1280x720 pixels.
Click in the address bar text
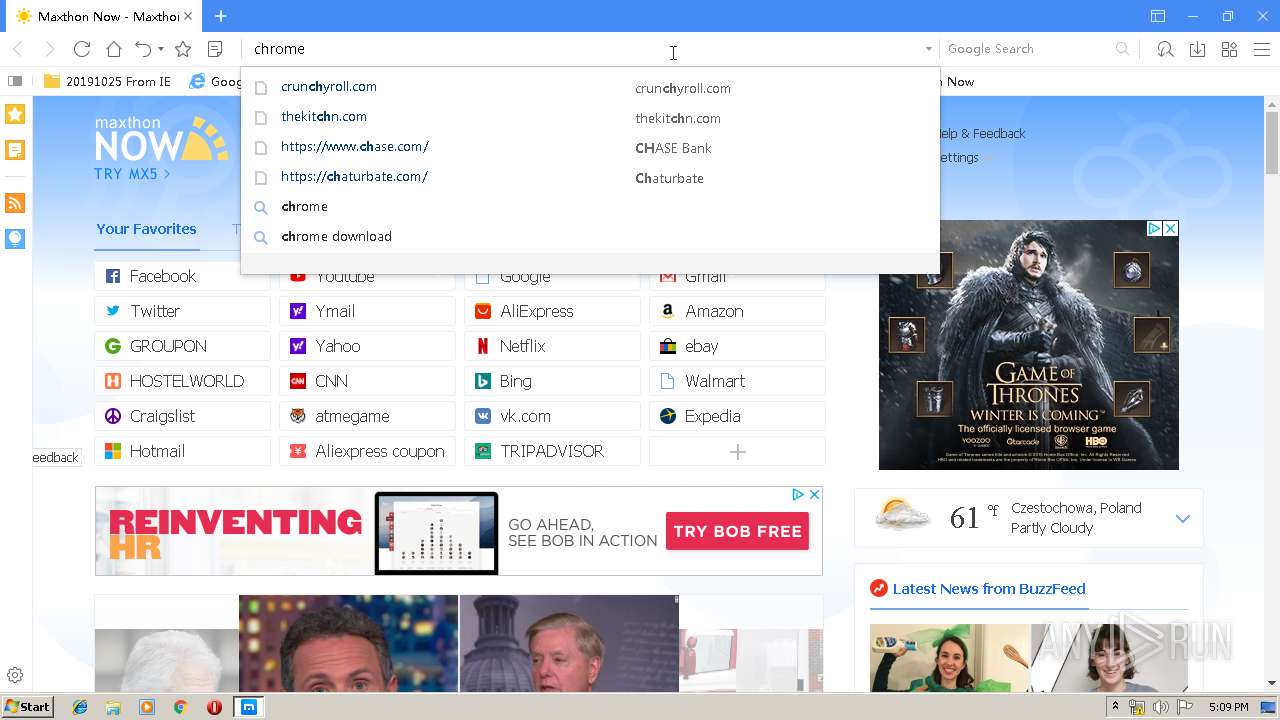[x=279, y=49]
